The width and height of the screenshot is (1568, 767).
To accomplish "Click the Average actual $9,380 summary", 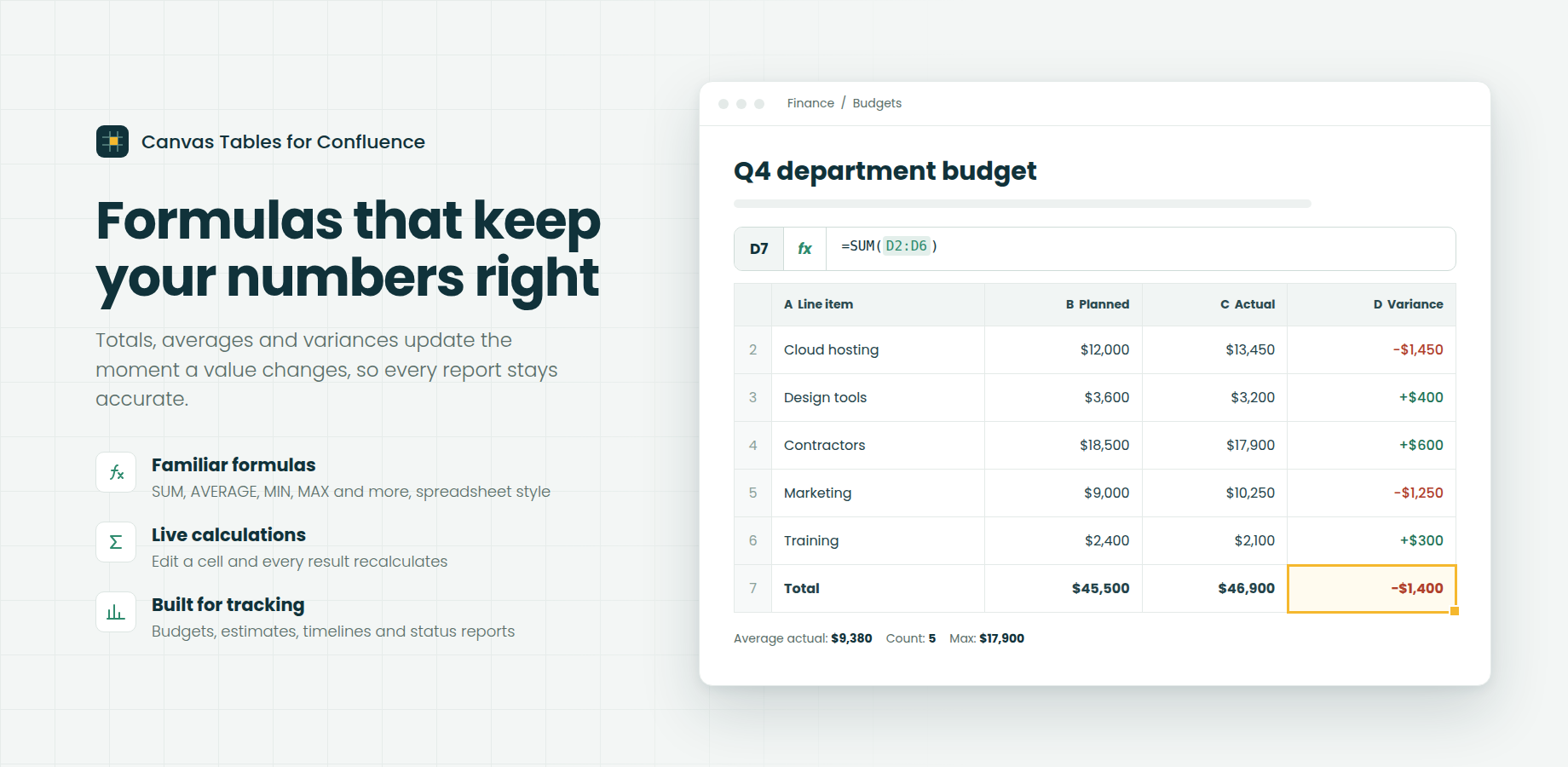I will tap(803, 638).
